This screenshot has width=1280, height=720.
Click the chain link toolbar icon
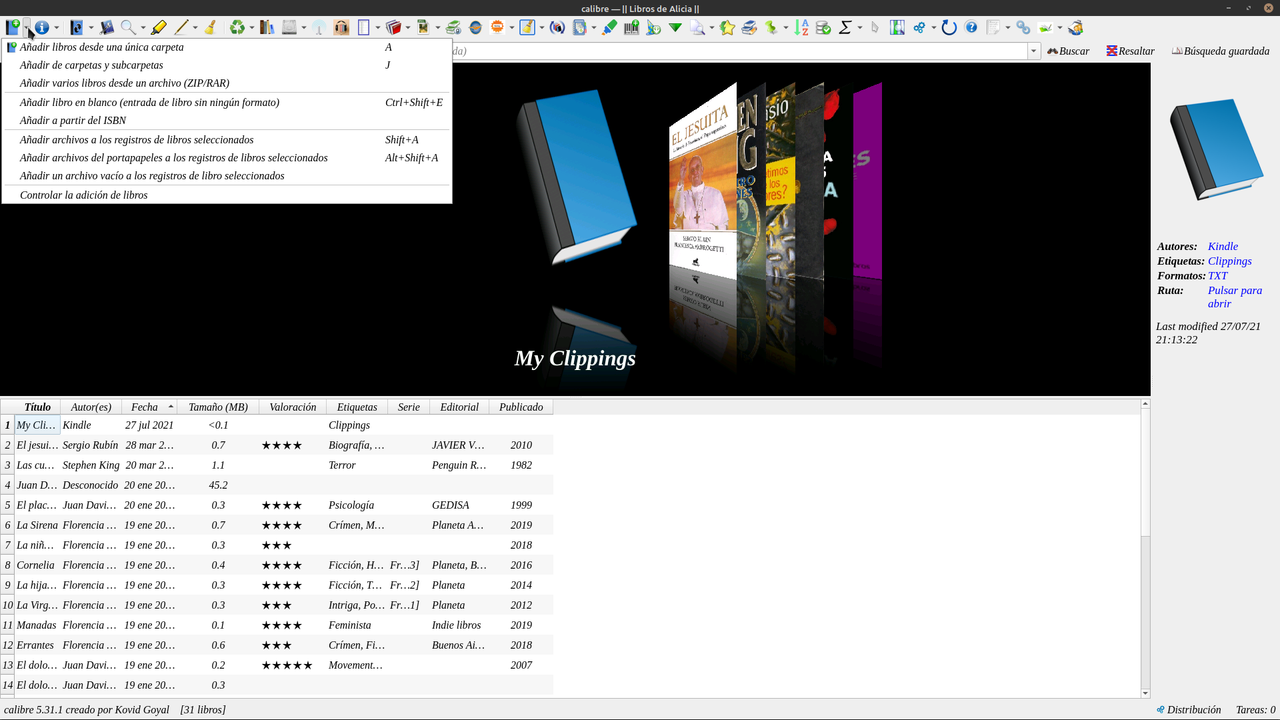1023,27
